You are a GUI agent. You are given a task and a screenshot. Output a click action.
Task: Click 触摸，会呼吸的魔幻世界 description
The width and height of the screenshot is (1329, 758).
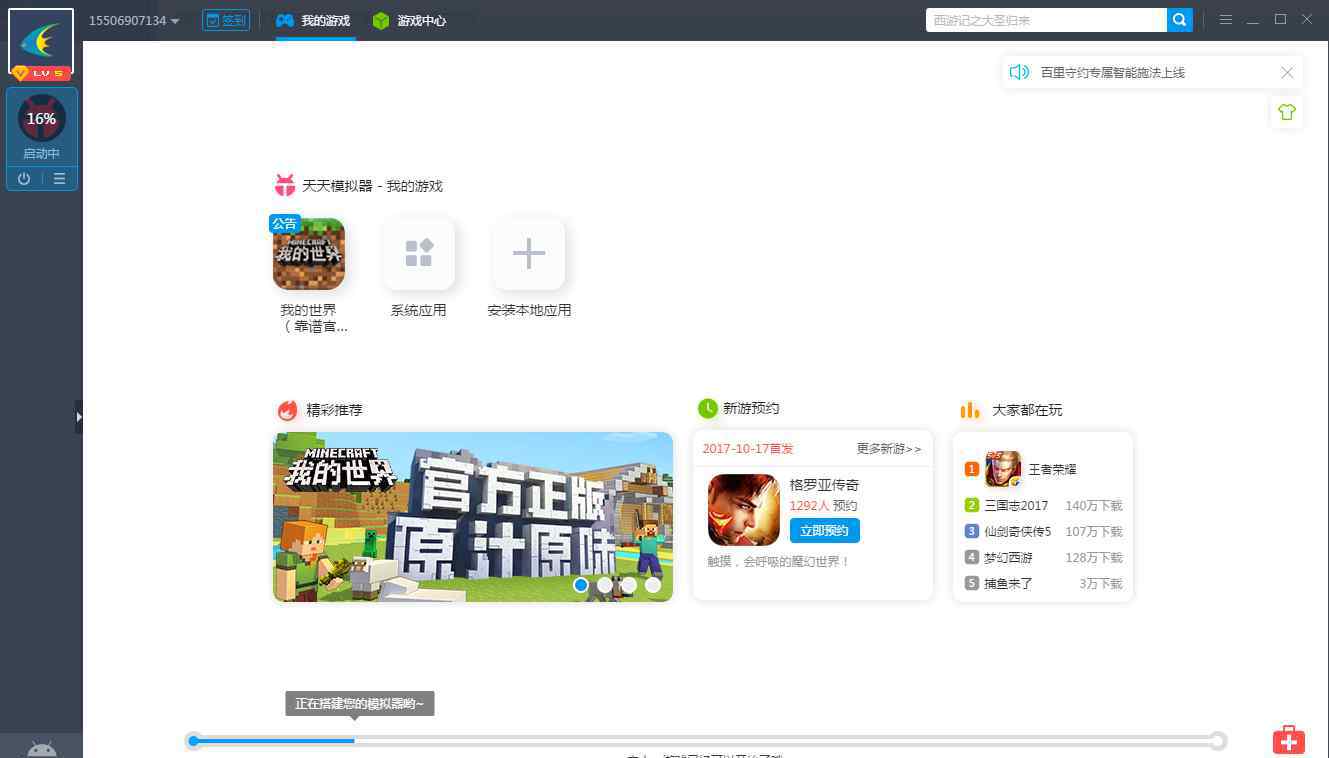pos(778,562)
